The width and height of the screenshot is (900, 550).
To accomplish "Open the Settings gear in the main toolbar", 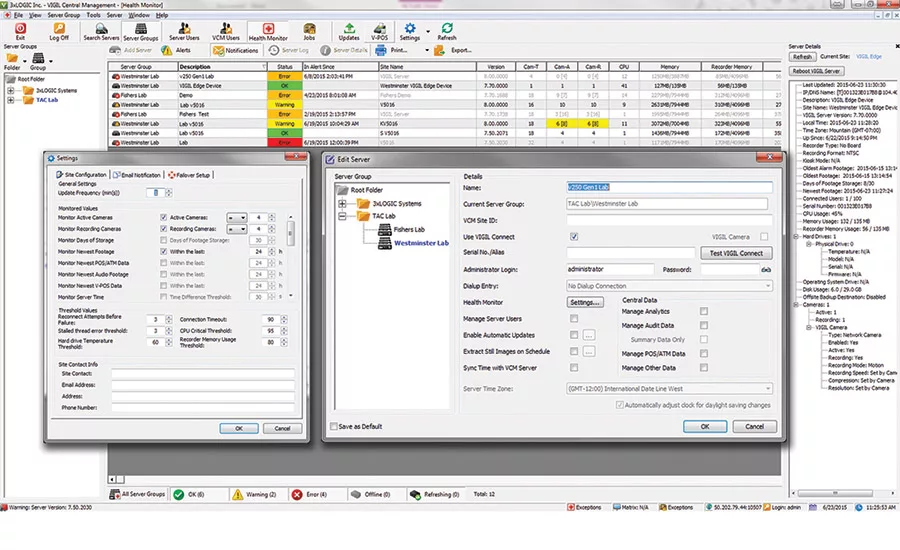I will tap(410, 28).
